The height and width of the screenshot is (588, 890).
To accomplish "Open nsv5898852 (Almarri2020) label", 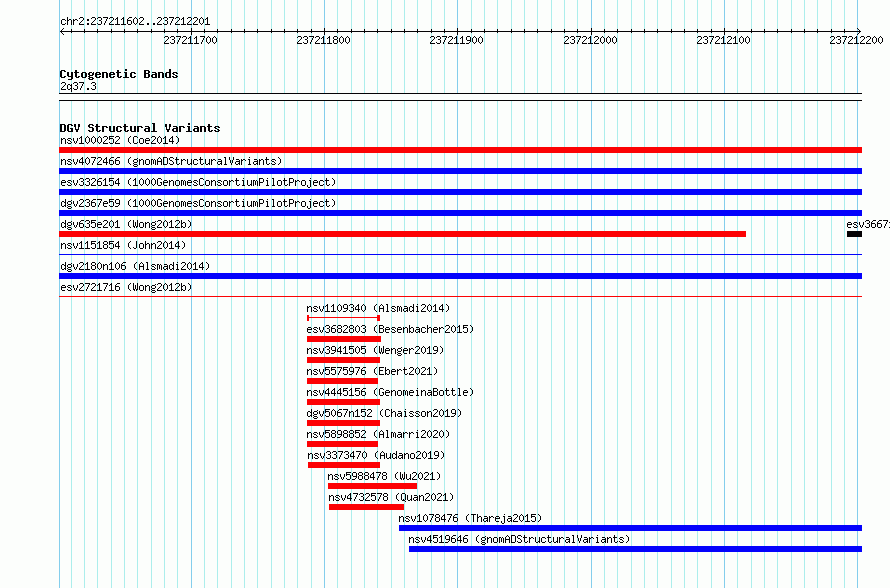I will [x=378, y=434].
